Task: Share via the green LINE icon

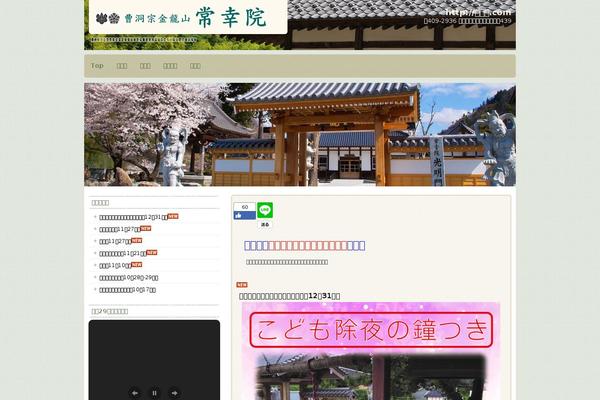Action: click(x=265, y=210)
